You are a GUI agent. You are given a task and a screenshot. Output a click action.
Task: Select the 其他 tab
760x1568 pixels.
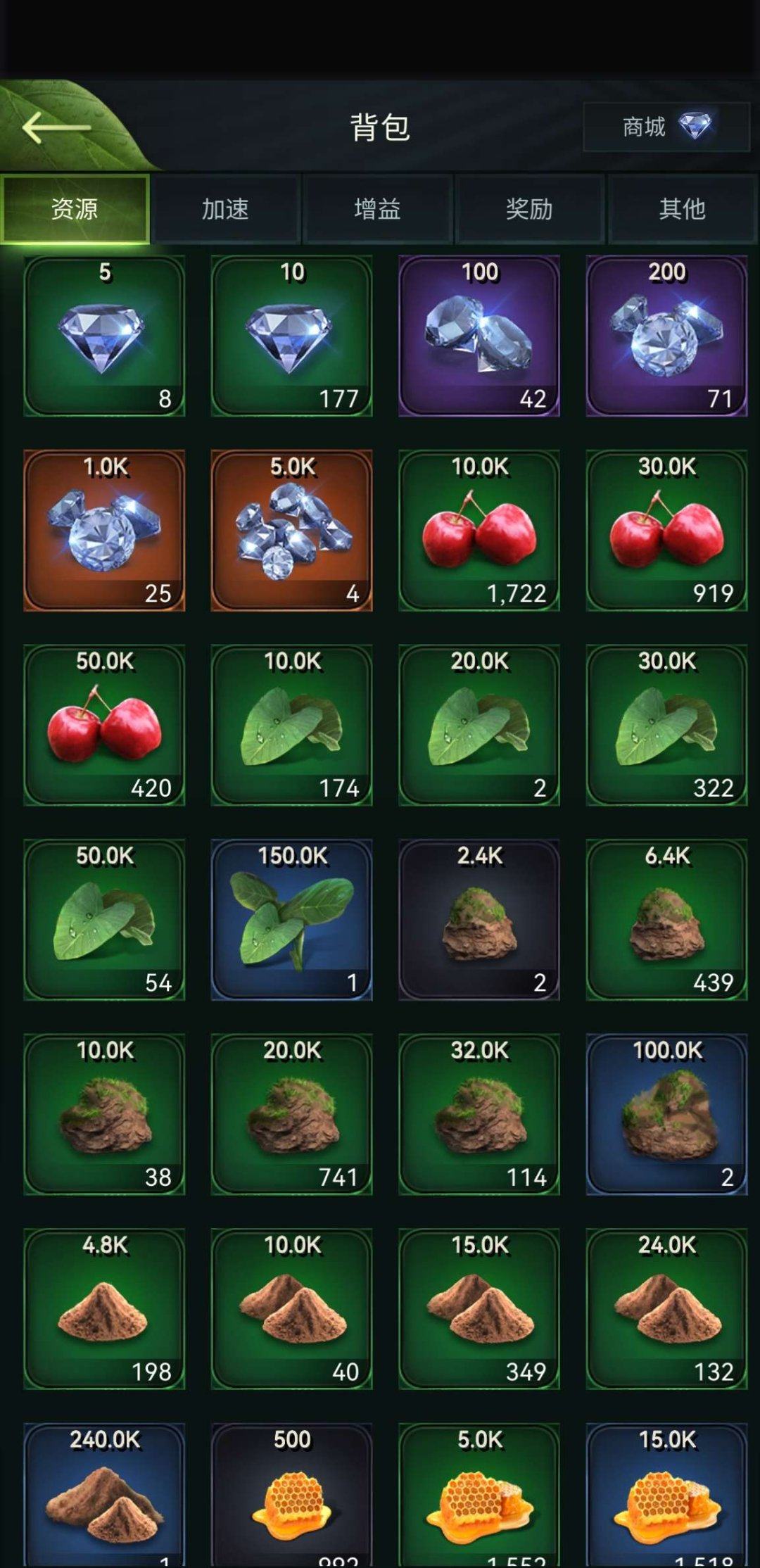pyautogui.click(x=682, y=209)
